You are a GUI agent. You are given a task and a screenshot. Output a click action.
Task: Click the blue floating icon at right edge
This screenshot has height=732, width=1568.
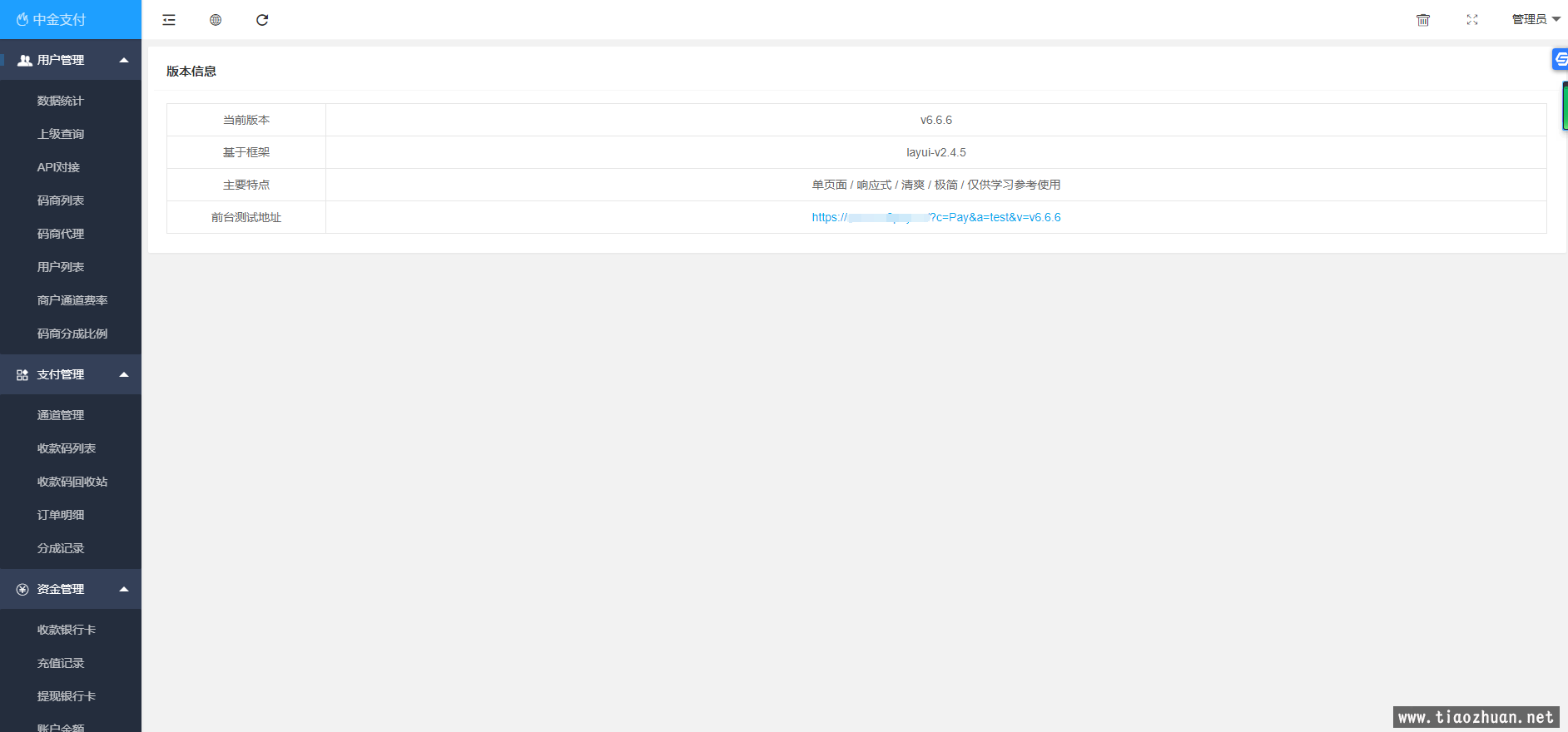coord(1561,59)
